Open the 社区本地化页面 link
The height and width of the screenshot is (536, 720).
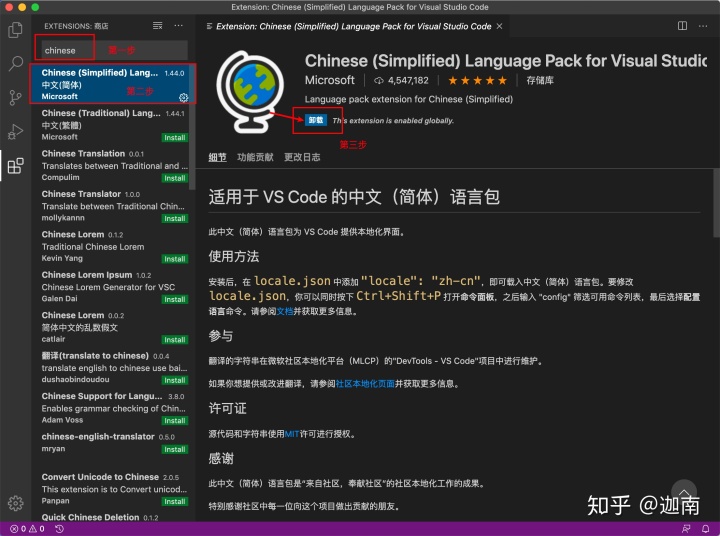click(365, 384)
